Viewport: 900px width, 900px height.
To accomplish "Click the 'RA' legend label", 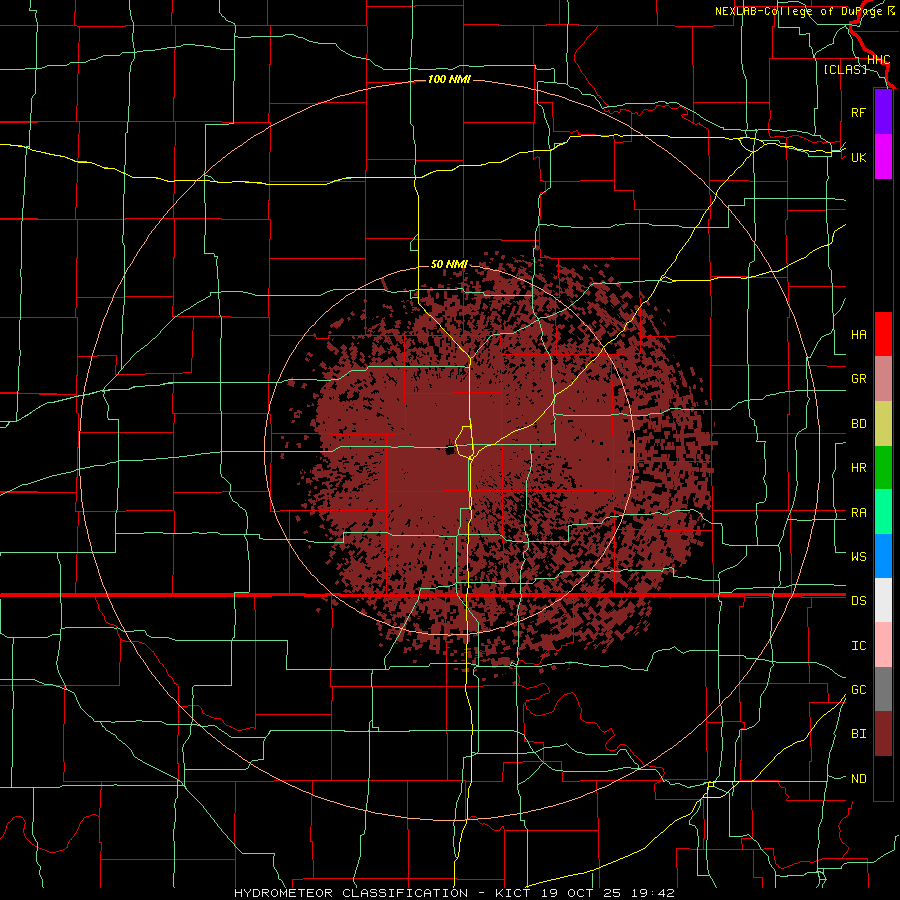I will (859, 513).
